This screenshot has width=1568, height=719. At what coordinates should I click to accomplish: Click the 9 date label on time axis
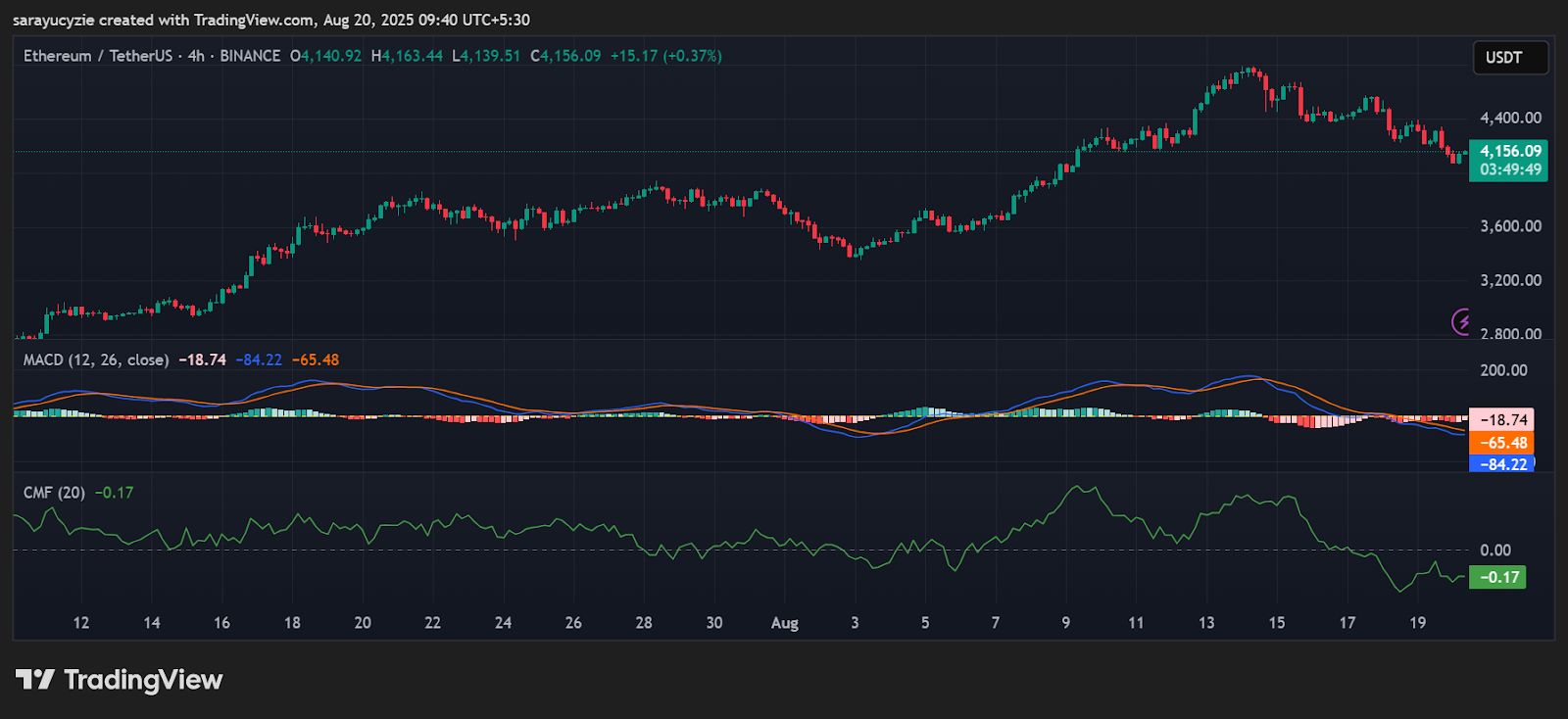1066,623
